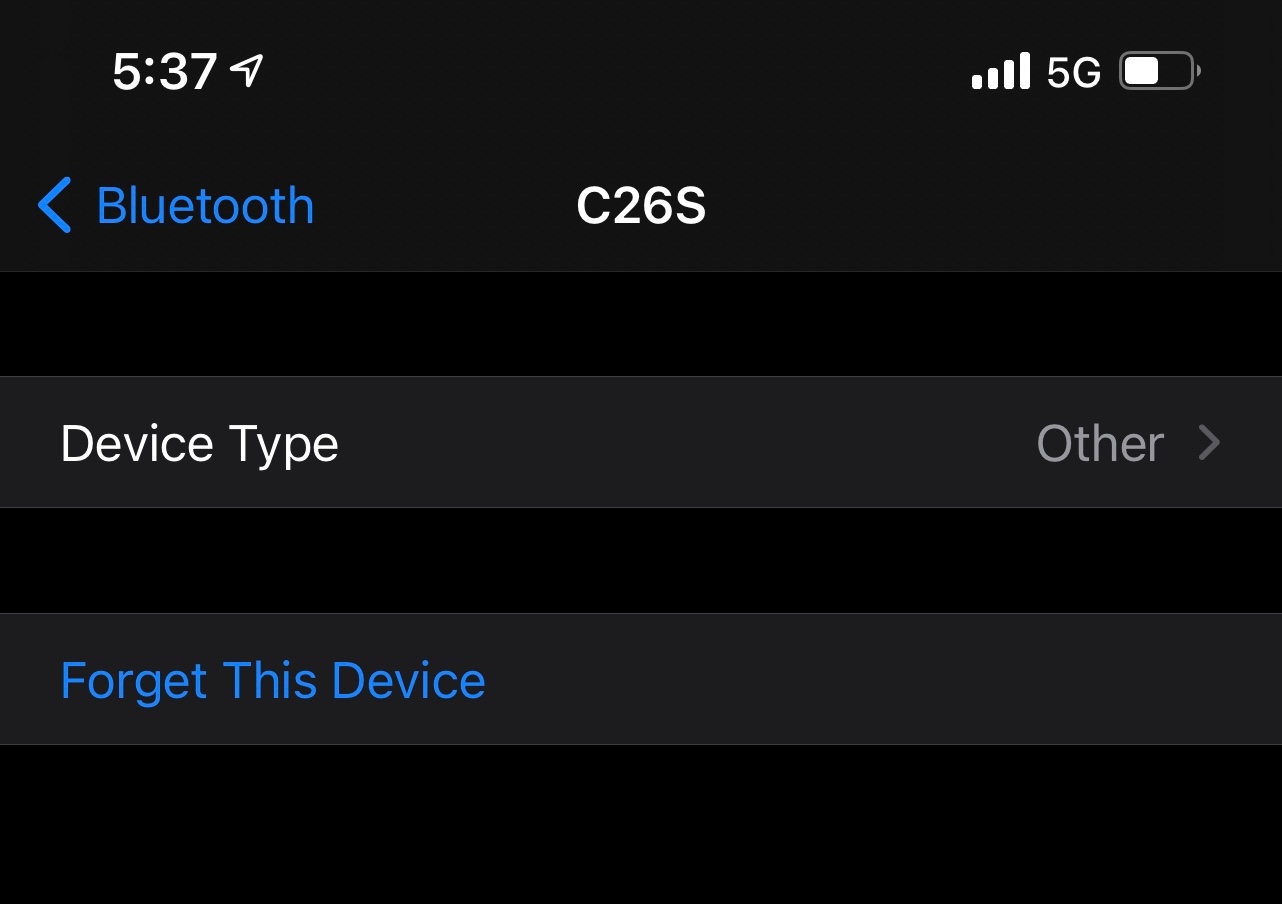Tap the gray chevron beside Other
This screenshot has width=1282, height=904.
(1209, 443)
